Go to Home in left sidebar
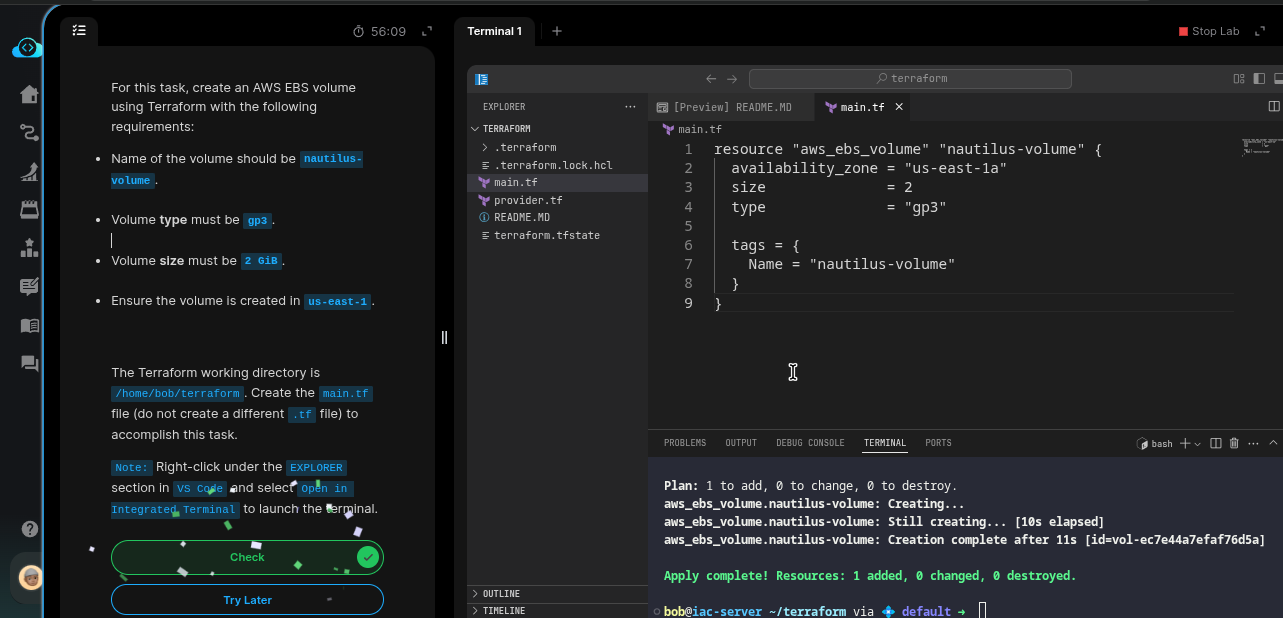Image resolution: width=1283 pixels, height=618 pixels. (29, 94)
